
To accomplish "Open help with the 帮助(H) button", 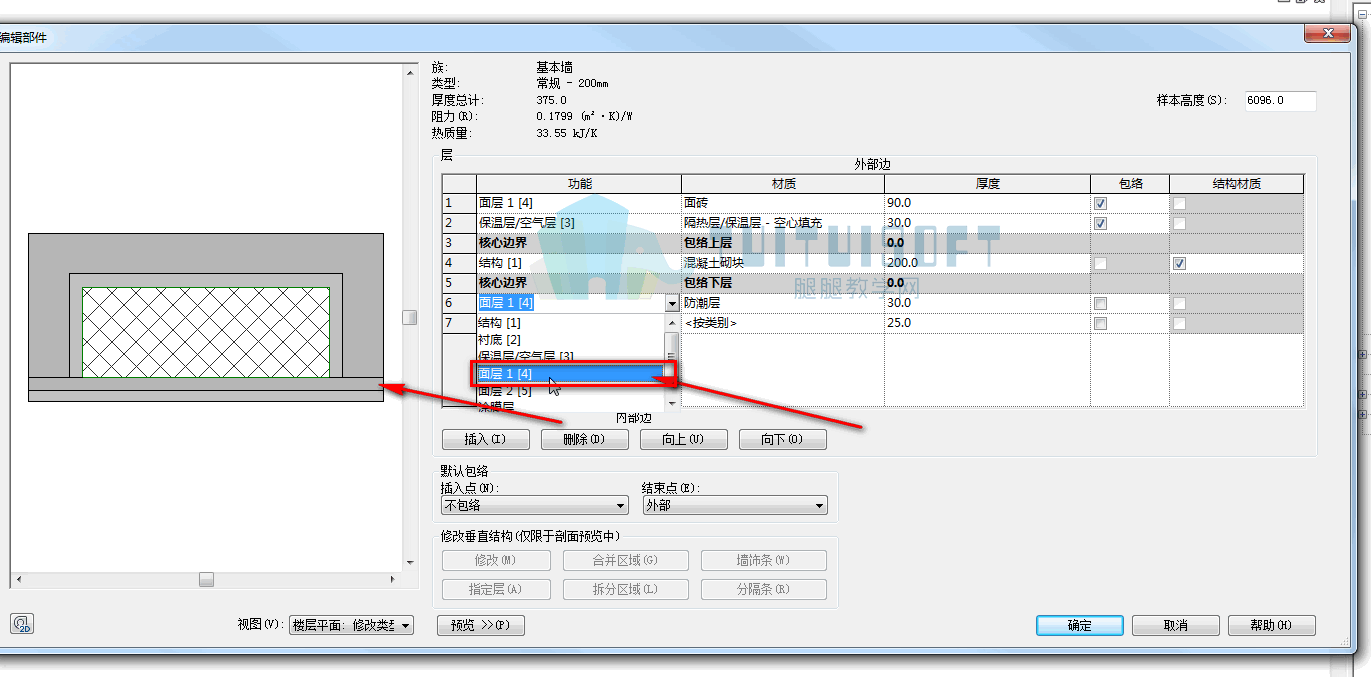I will [1272, 625].
